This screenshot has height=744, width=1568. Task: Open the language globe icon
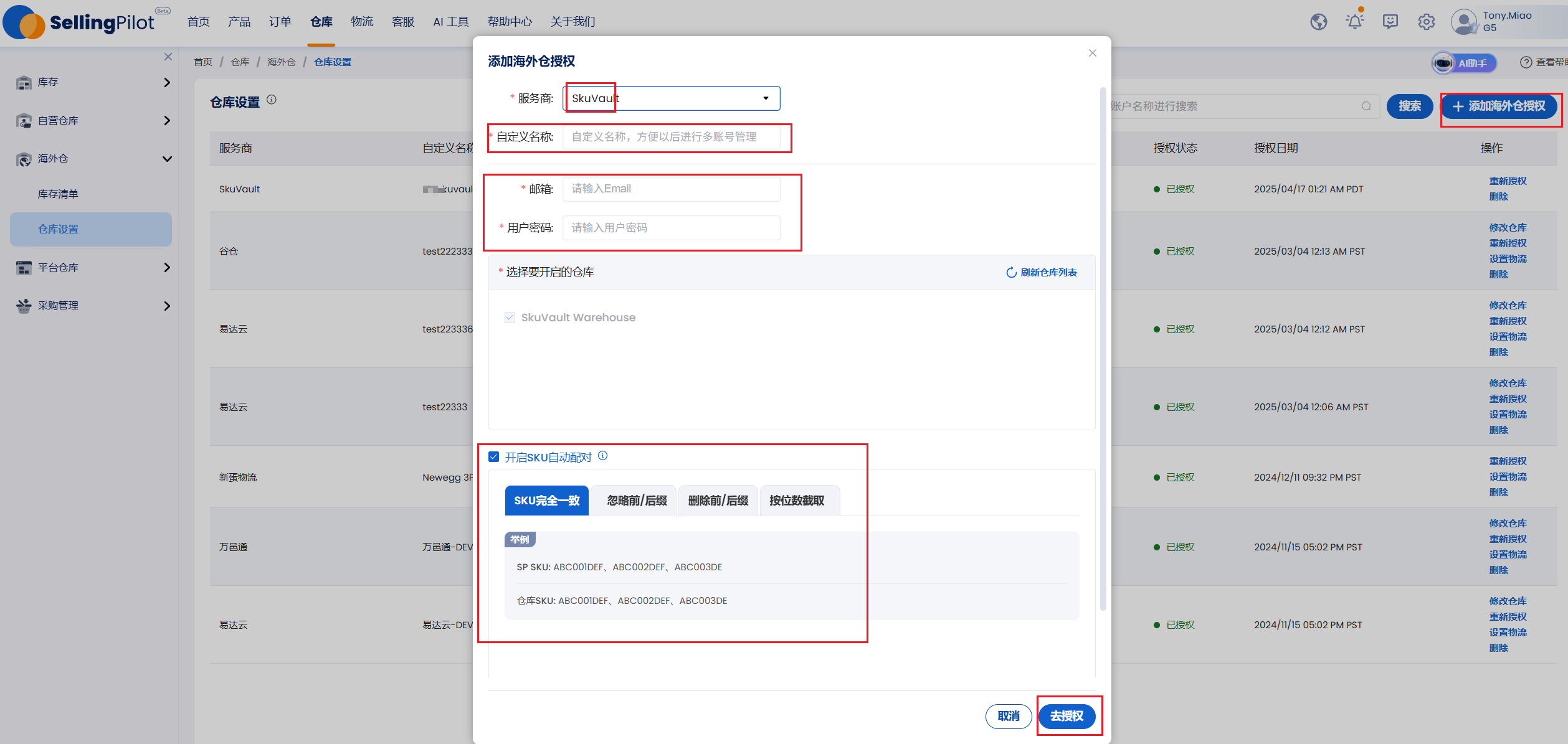(x=1318, y=22)
